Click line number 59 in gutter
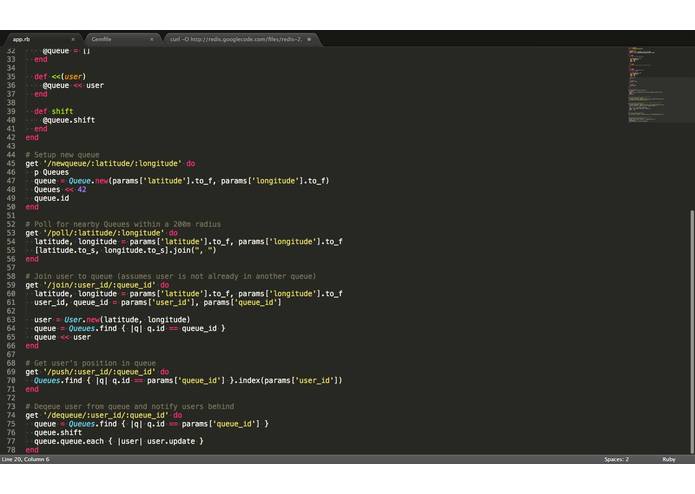695x494 pixels. (11, 285)
